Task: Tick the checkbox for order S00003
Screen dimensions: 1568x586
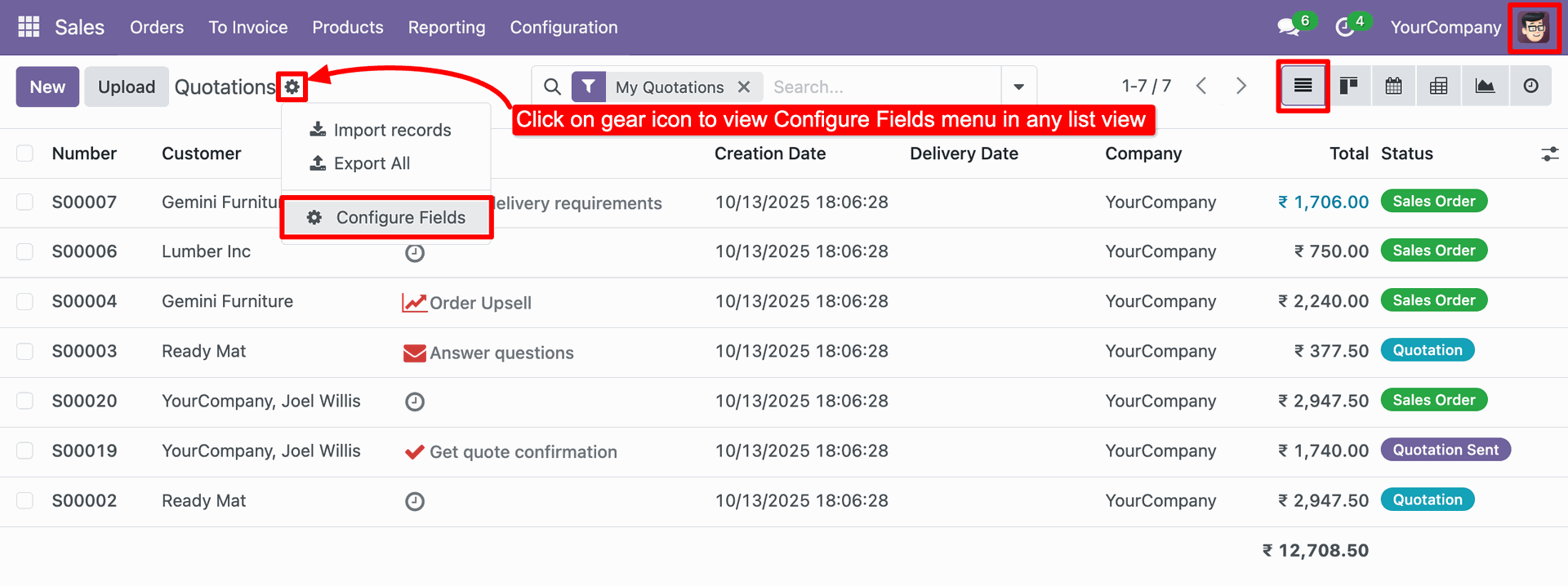Action: tap(25, 351)
